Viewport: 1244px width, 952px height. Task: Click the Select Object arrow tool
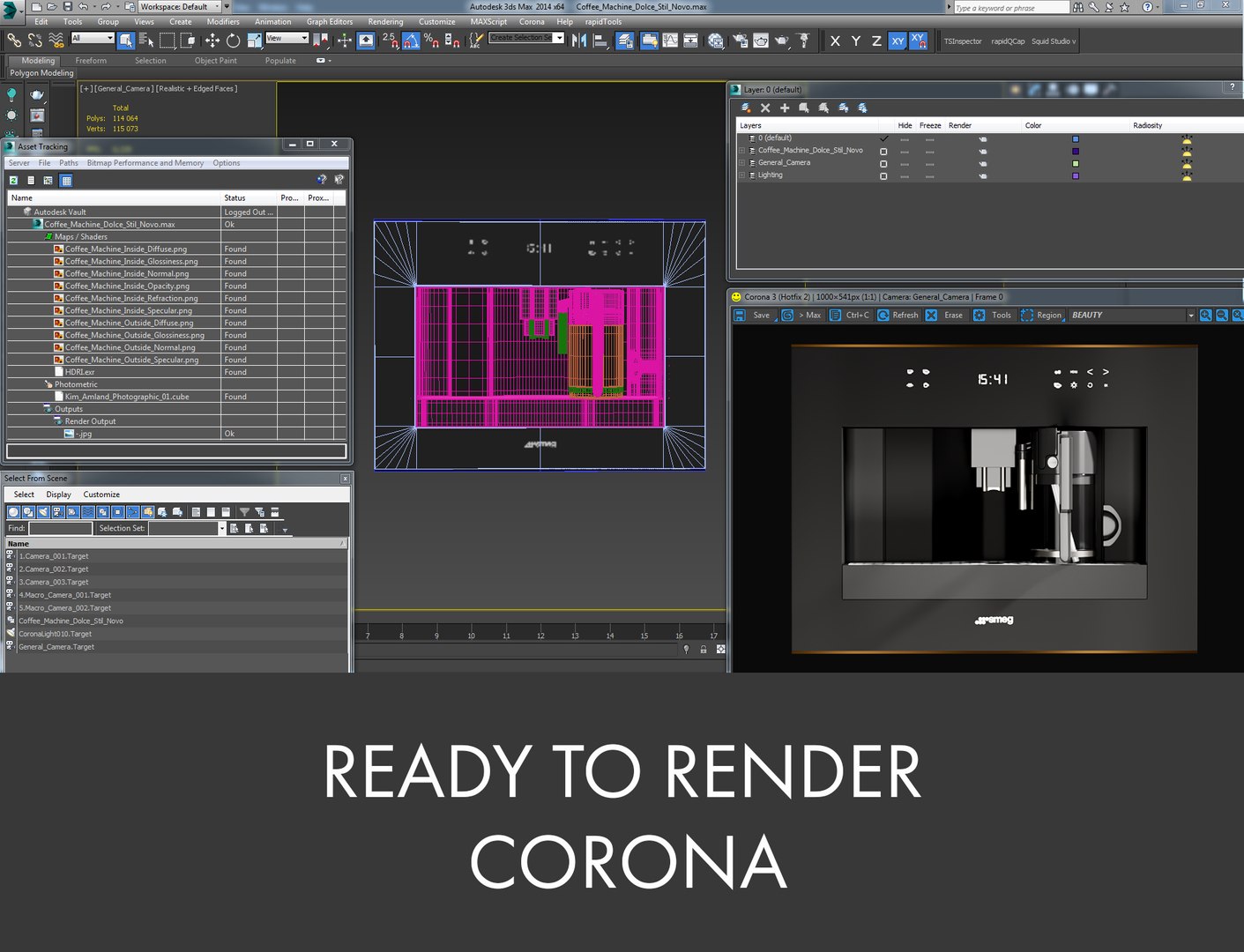(x=126, y=41)
